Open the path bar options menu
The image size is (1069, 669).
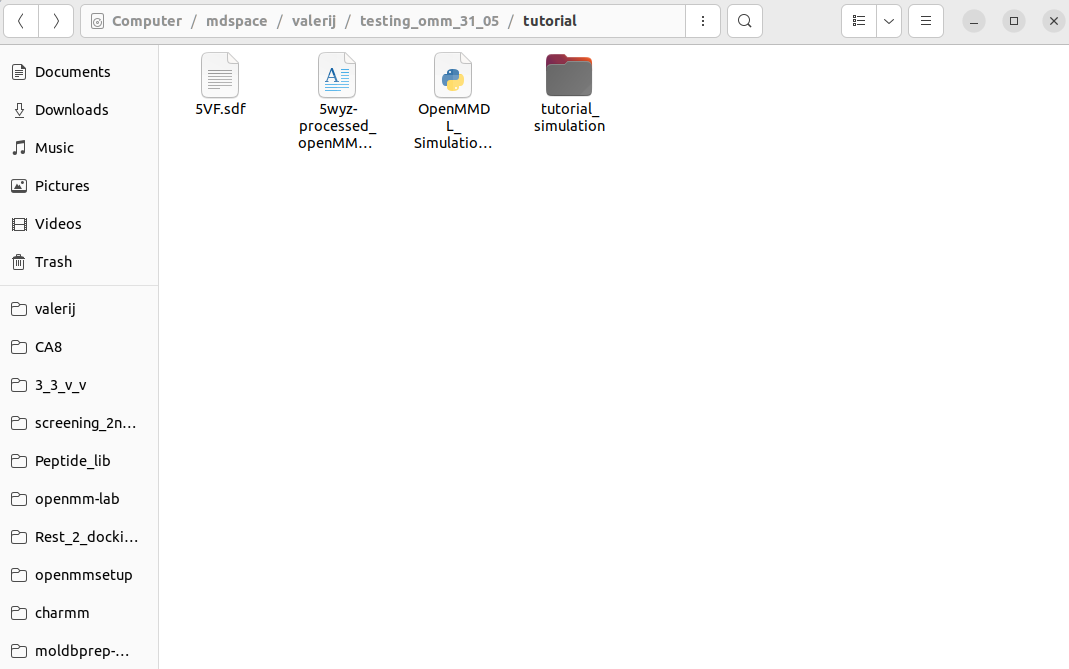click(x=703, y=21)
